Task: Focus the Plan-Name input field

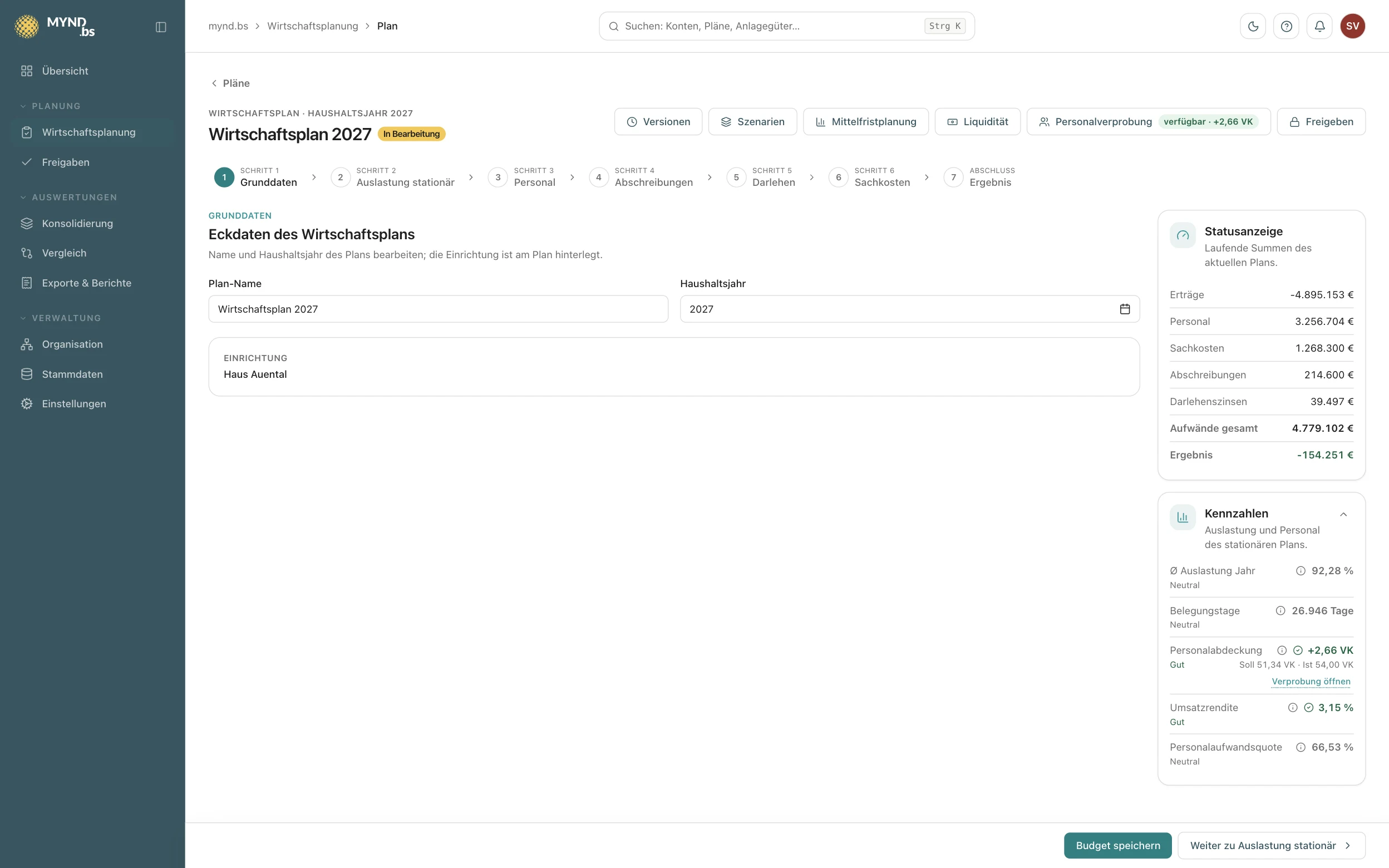Action: tap(439, 309)
